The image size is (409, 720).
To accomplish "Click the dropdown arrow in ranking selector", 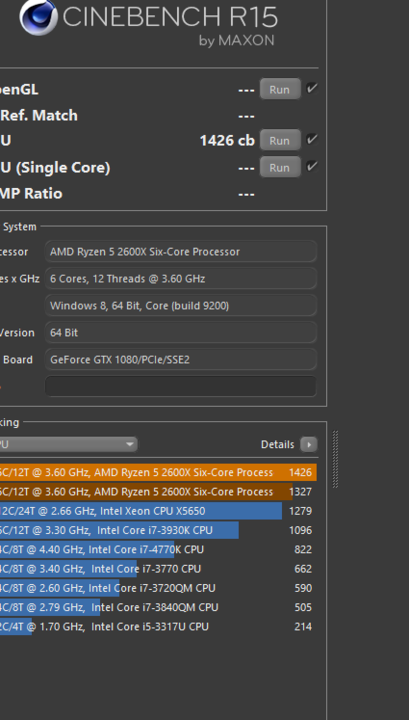I will tap(130, 444).
